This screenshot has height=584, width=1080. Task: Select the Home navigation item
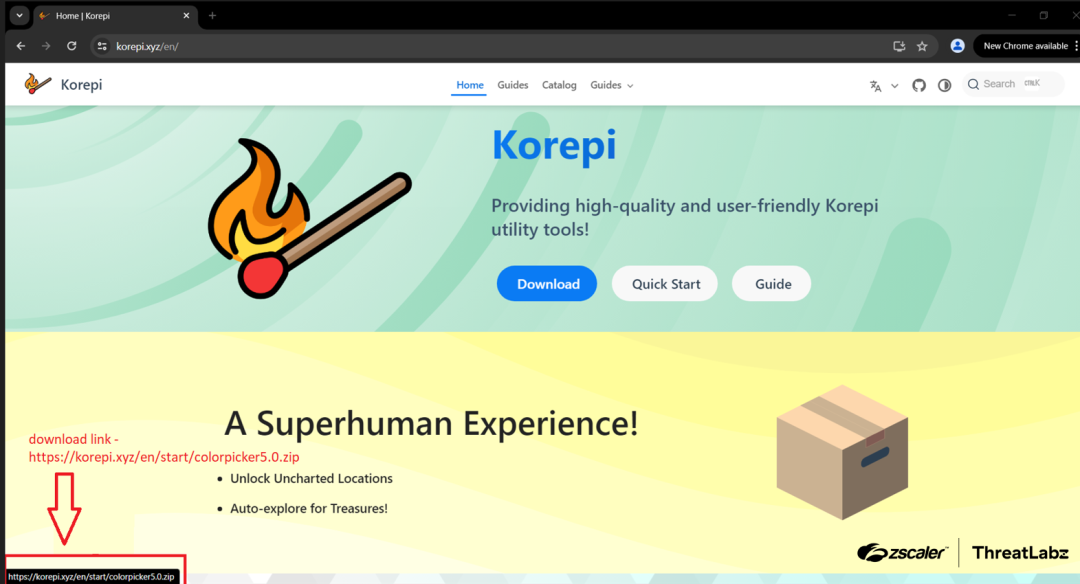tap(470, 85)
